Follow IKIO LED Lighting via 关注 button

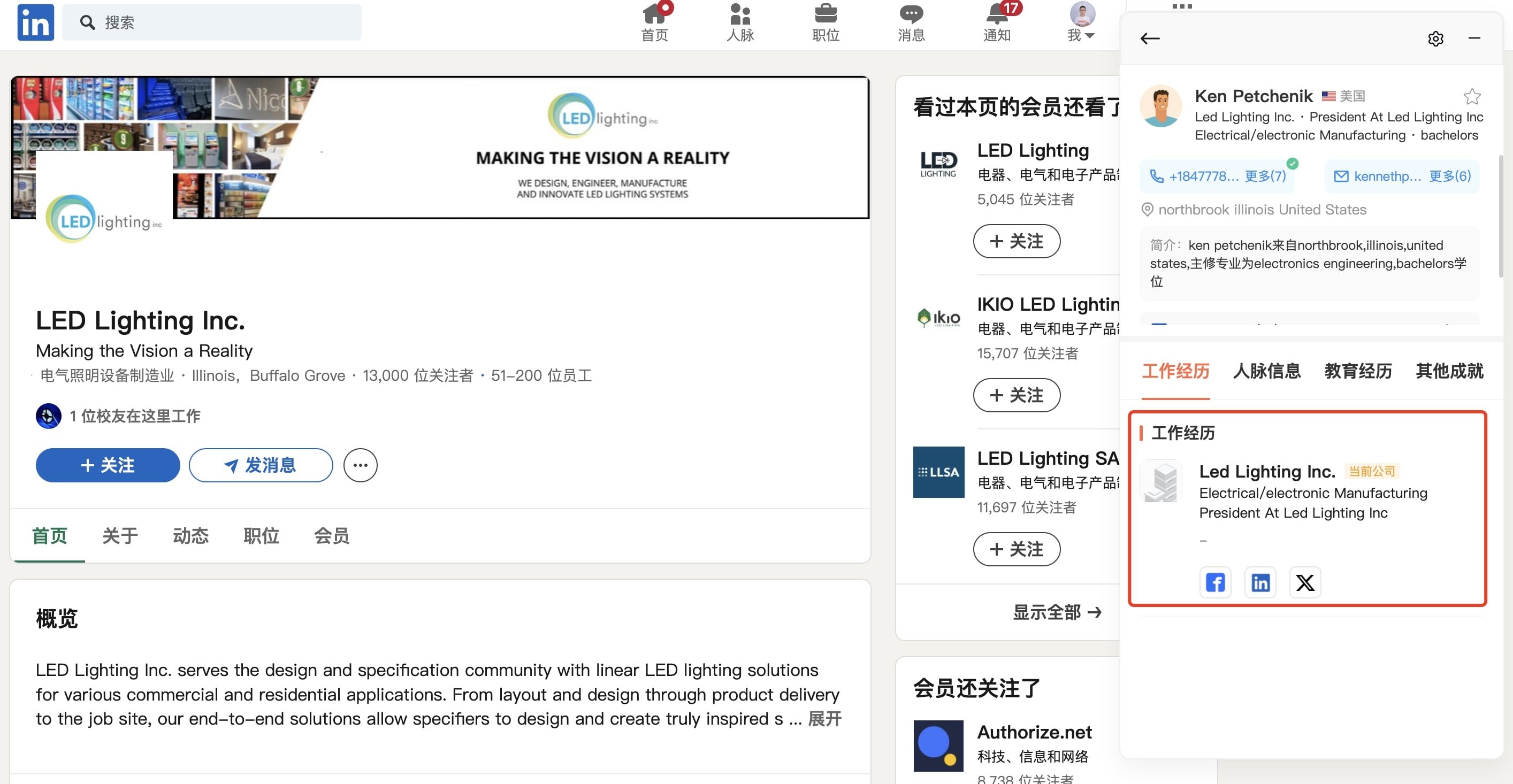(x=1017, y=395)
